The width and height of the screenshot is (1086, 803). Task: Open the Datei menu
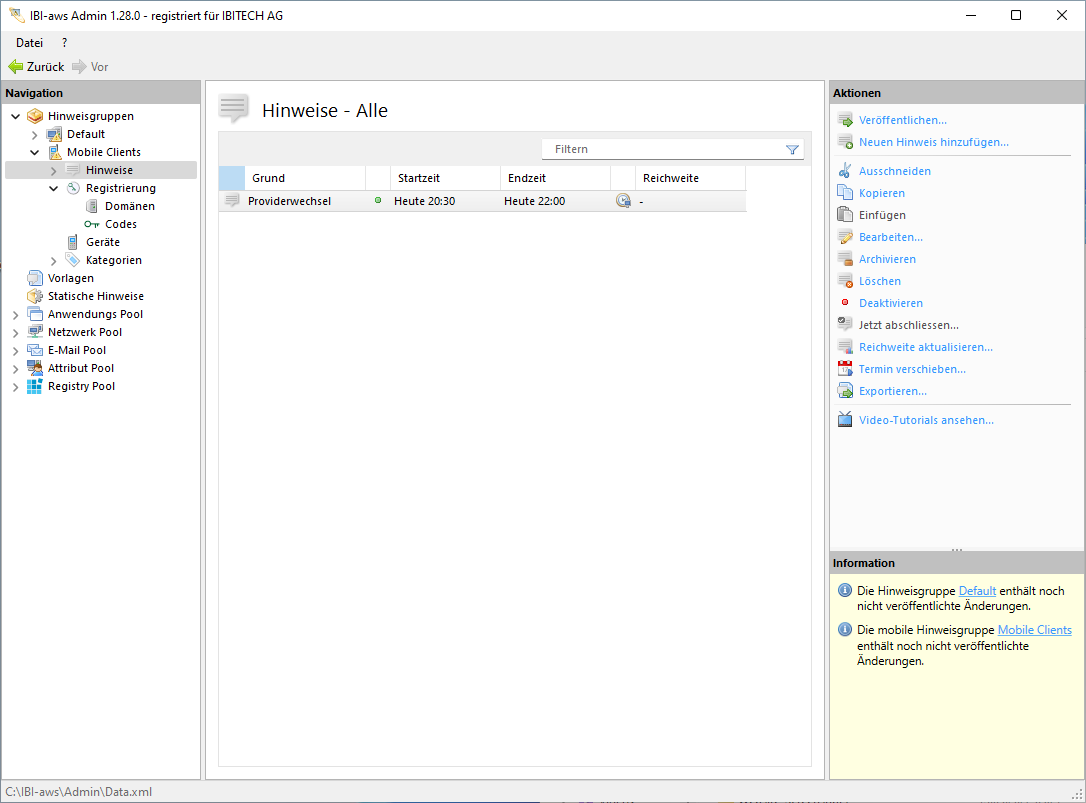tap(29, 43)
